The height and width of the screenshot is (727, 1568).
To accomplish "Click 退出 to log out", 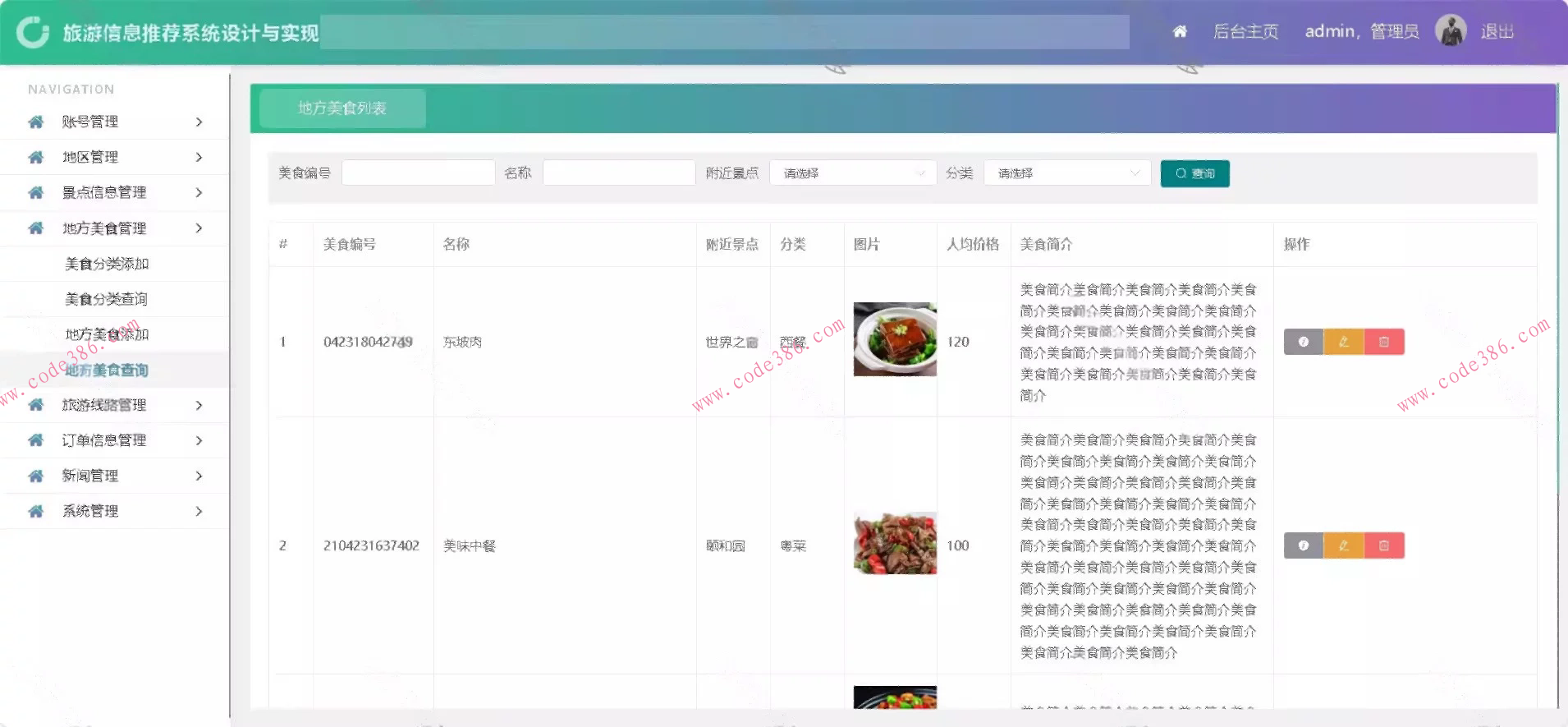I will click(x=1497, y=32).
